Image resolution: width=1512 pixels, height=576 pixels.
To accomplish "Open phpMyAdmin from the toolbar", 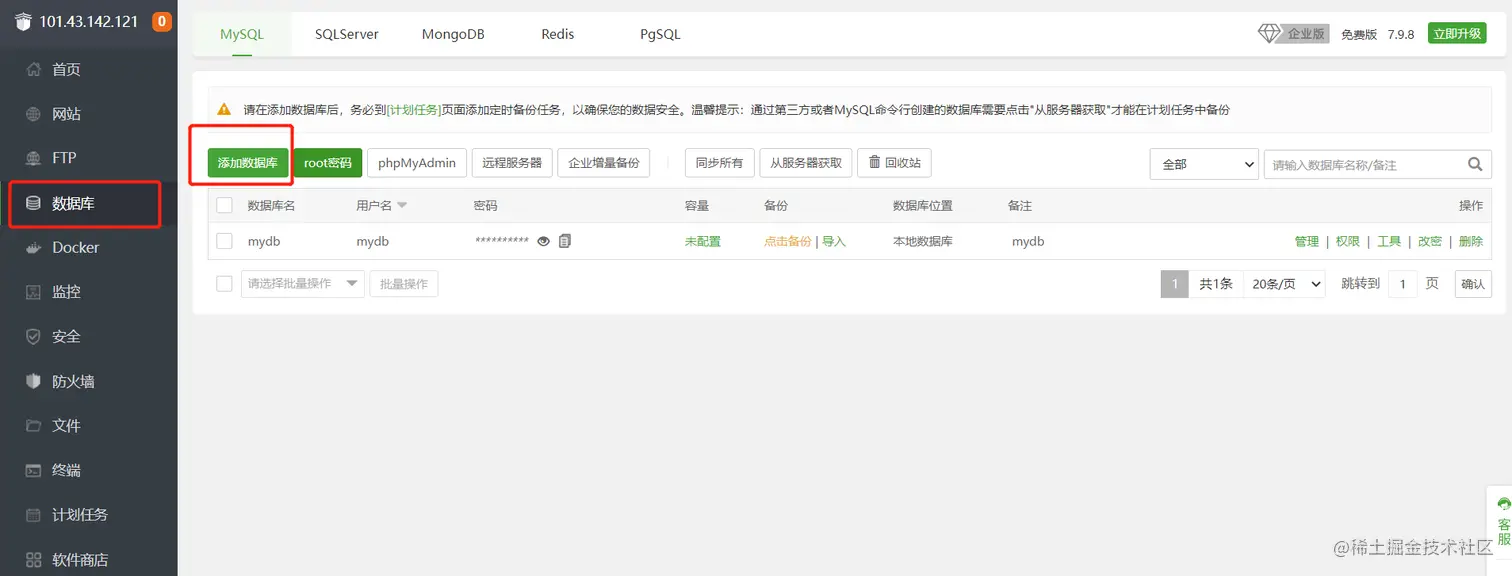I will pyautogui.click(x=417, y=163).
